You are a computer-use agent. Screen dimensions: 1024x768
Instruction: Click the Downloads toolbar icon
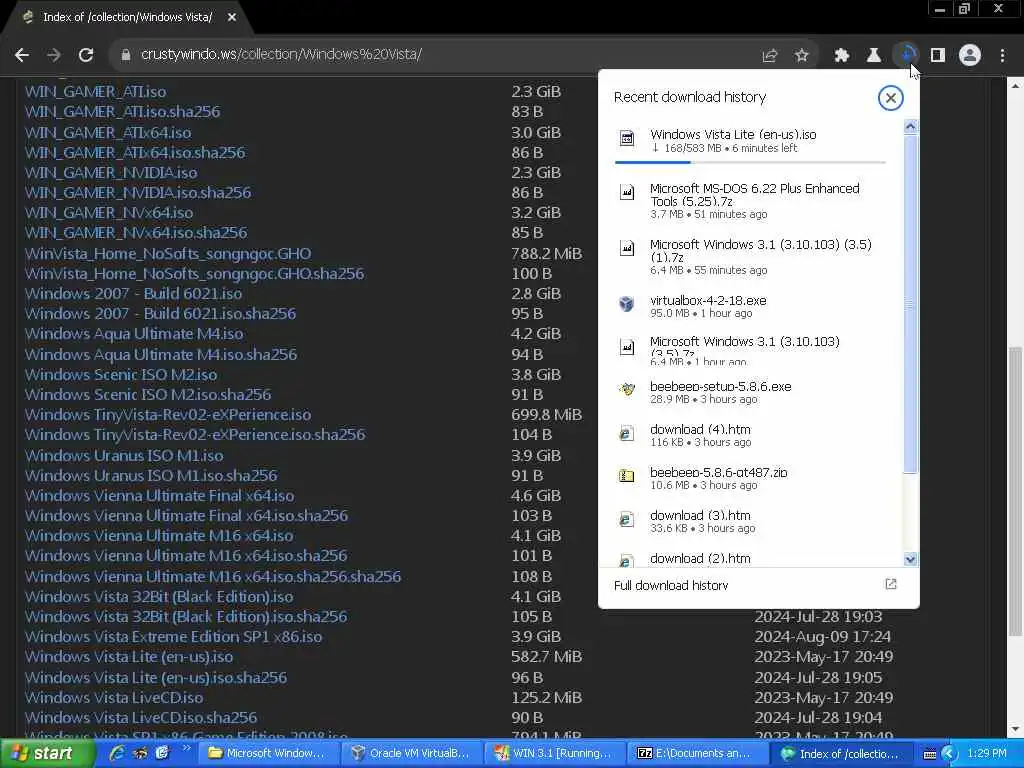906,56
